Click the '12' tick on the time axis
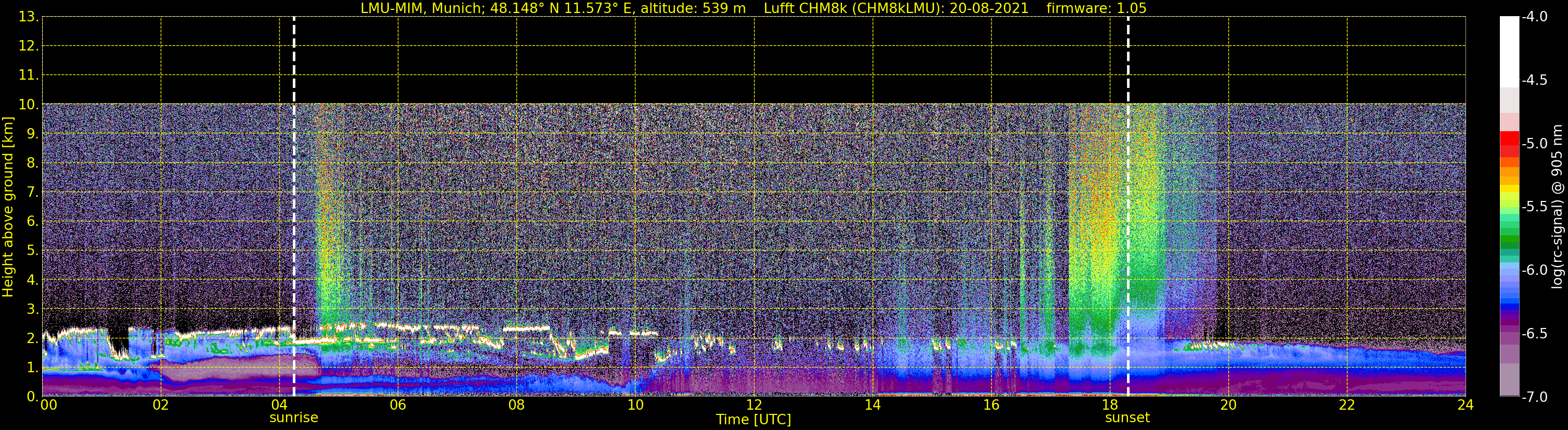This screenshot has width=1568, height=430. coord(754,405)
